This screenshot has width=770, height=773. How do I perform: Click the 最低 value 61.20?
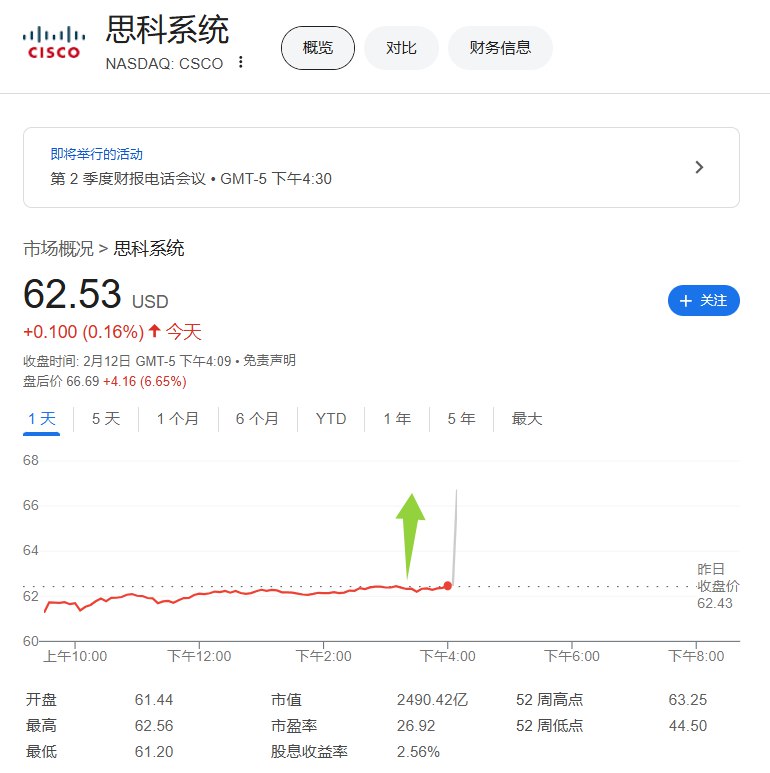[154, 752]
